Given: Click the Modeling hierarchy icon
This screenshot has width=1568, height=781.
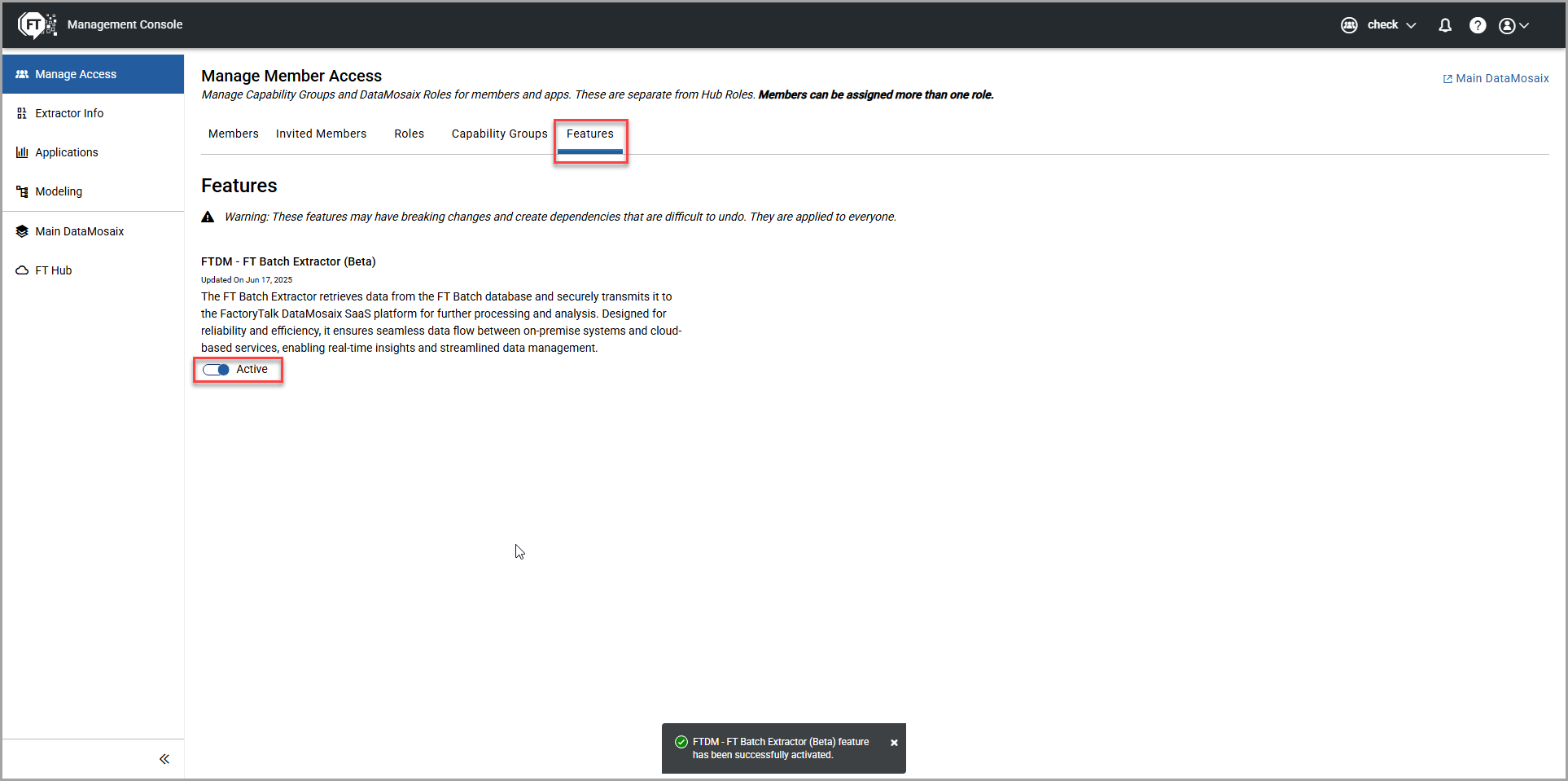Looking at the screenshot, I should (22, 191).
